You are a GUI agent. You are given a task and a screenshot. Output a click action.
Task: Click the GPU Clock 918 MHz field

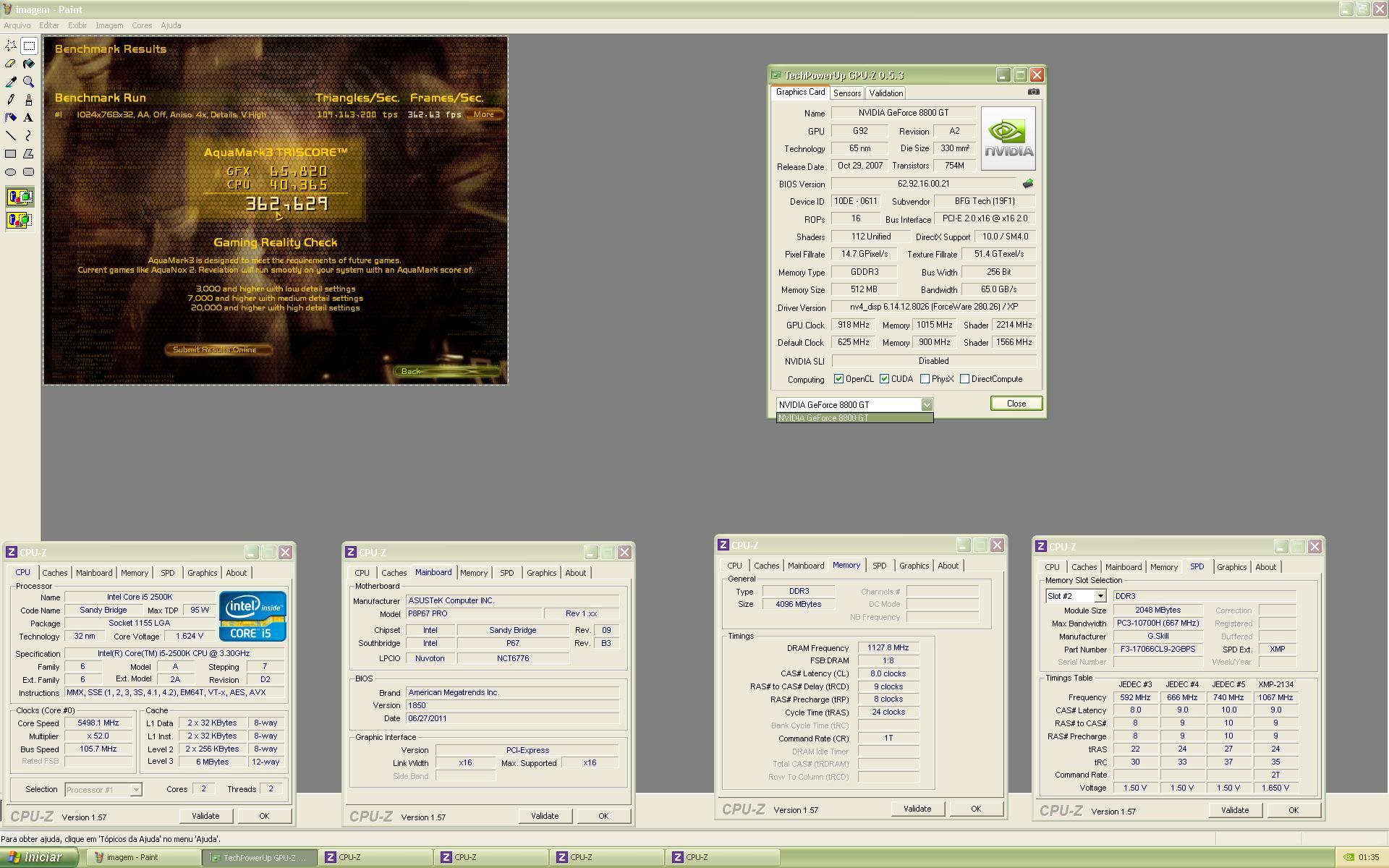854,325
